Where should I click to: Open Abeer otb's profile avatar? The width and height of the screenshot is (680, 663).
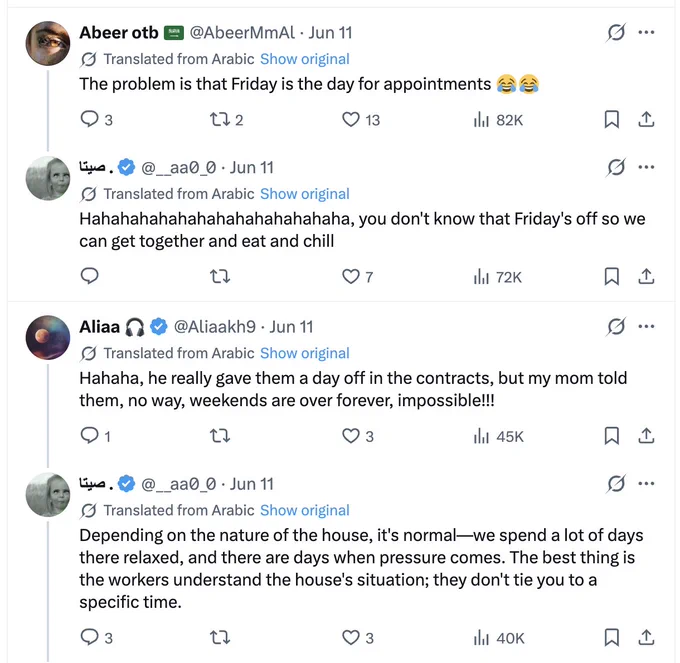pyautogui.click(x=48, y=43)
